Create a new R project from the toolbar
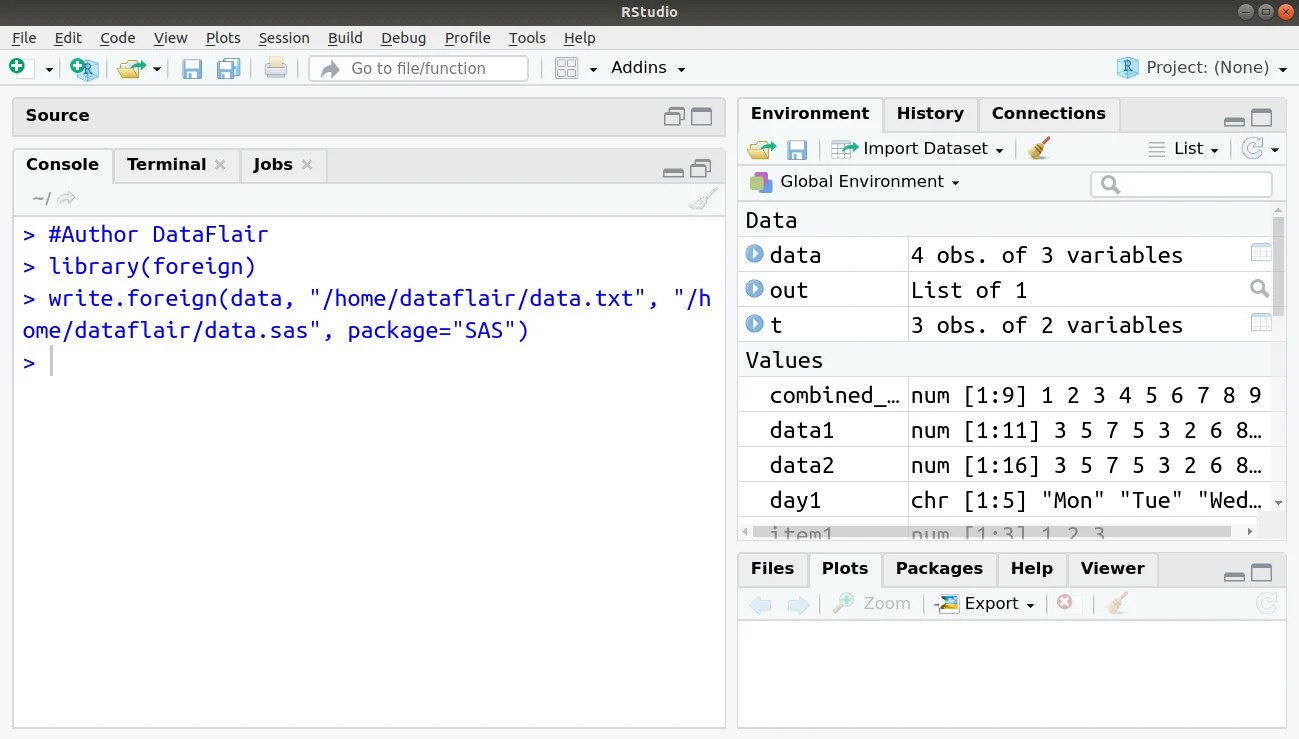1299x739 pixels. point(84,68)
